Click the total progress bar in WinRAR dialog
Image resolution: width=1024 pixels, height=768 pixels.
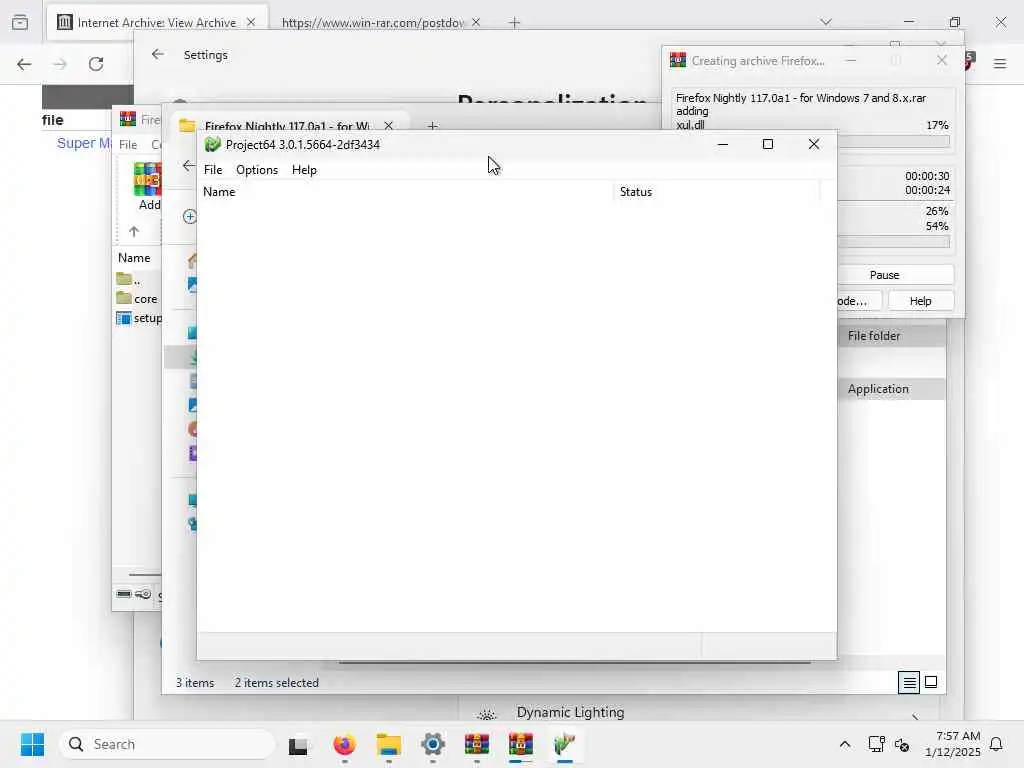[893, 242]
